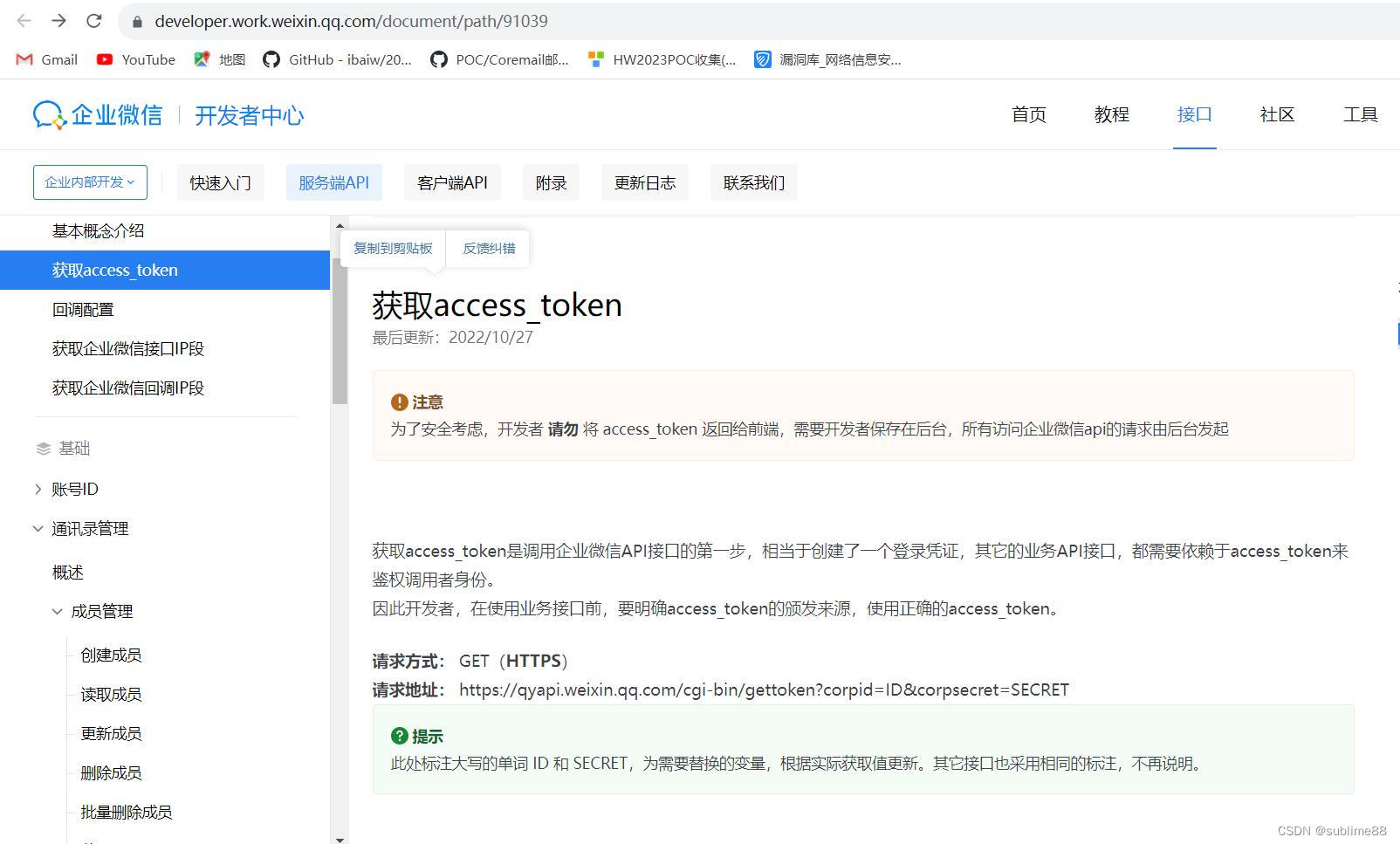Collapse the 成员管理 tree node
The height and width of the screenshot is (844, 1400).
(x=57, y=611)
